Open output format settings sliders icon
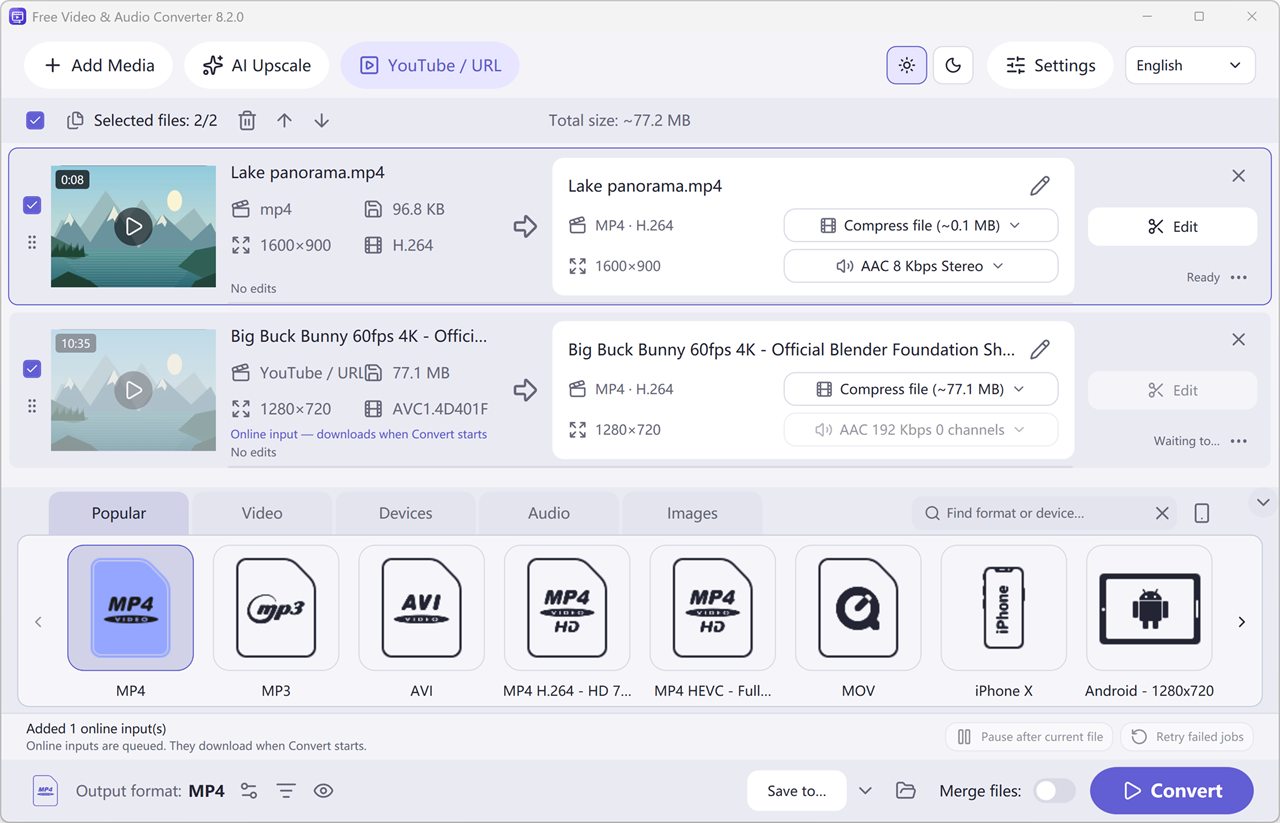This screenshot has height=823, width=1280. pos(249,791)
